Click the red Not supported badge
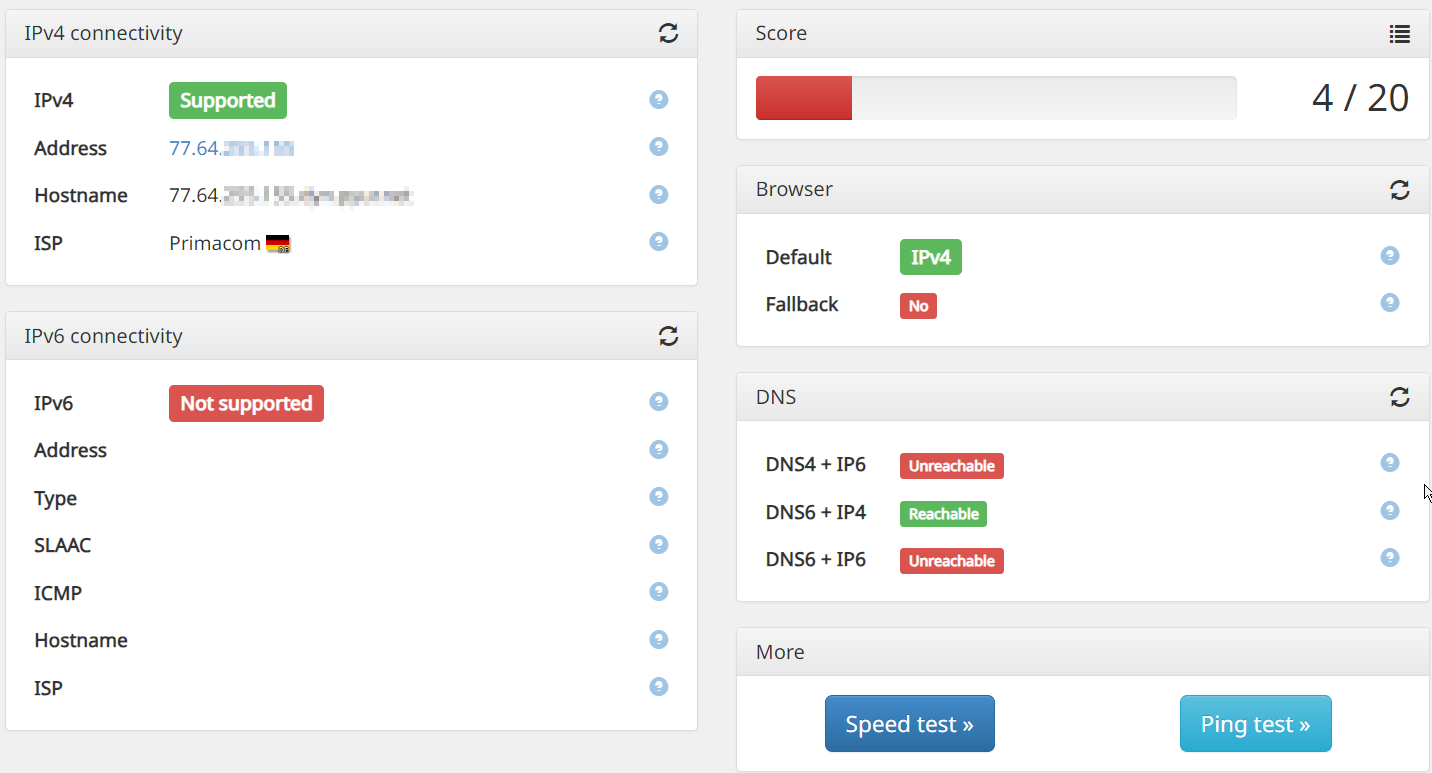Viewport: 1432px width, 773px height. (x=246, y=403)
